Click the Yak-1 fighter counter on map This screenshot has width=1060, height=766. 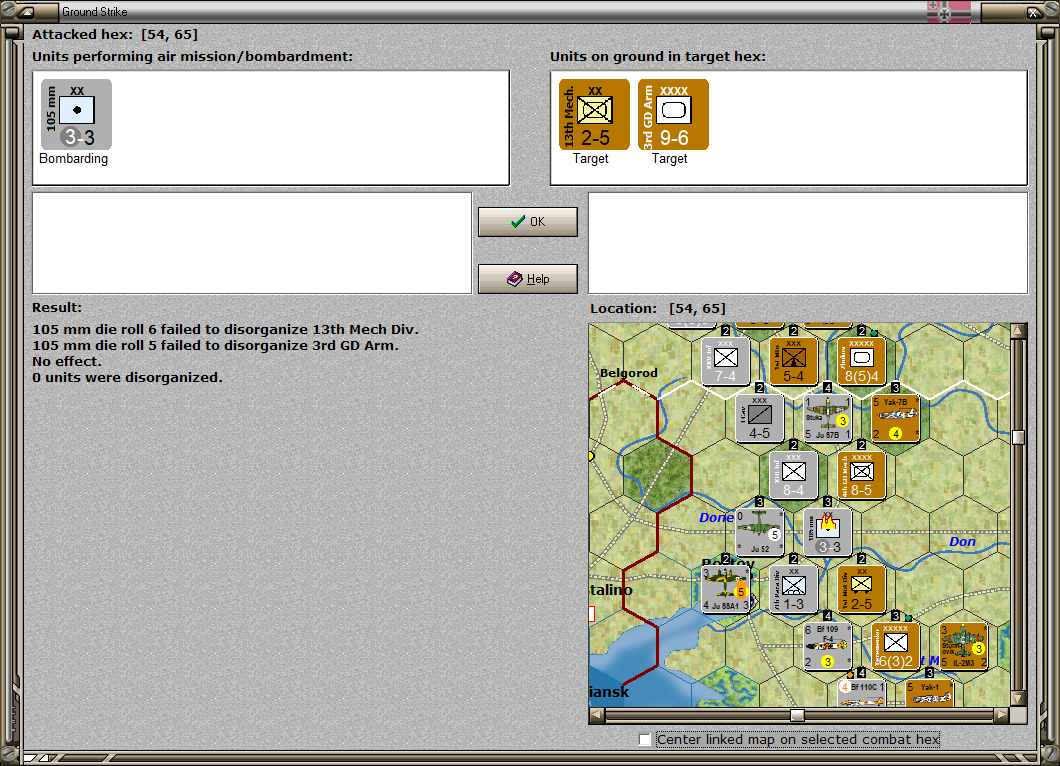(929, 693)
